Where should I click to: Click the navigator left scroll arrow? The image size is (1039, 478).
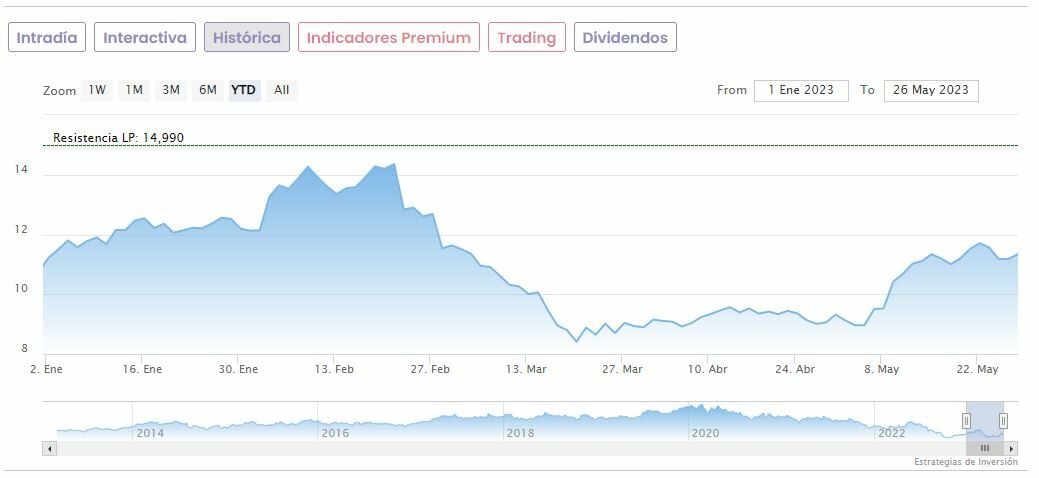point(48,449)
